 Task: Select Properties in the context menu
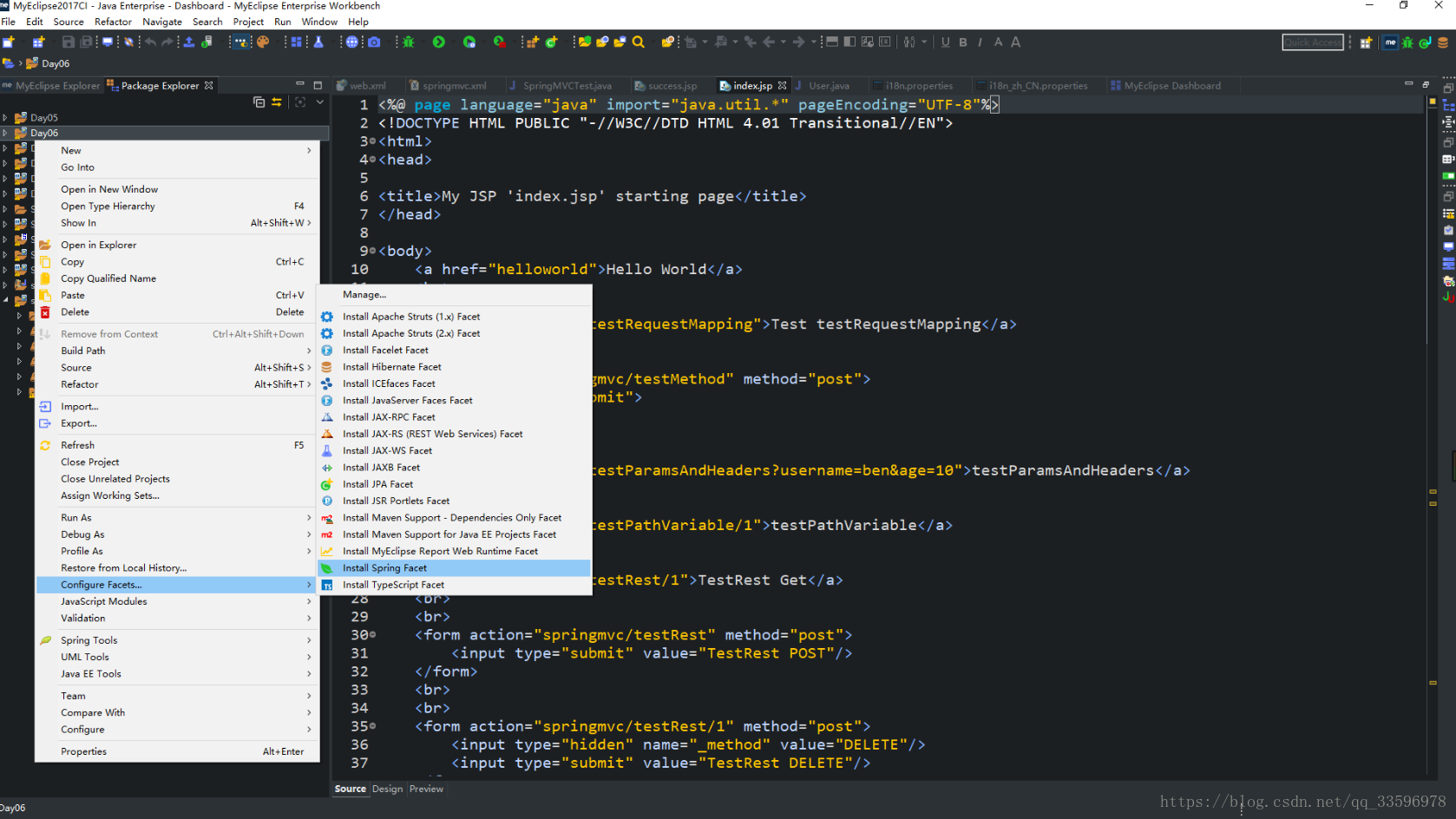[177, 751]
